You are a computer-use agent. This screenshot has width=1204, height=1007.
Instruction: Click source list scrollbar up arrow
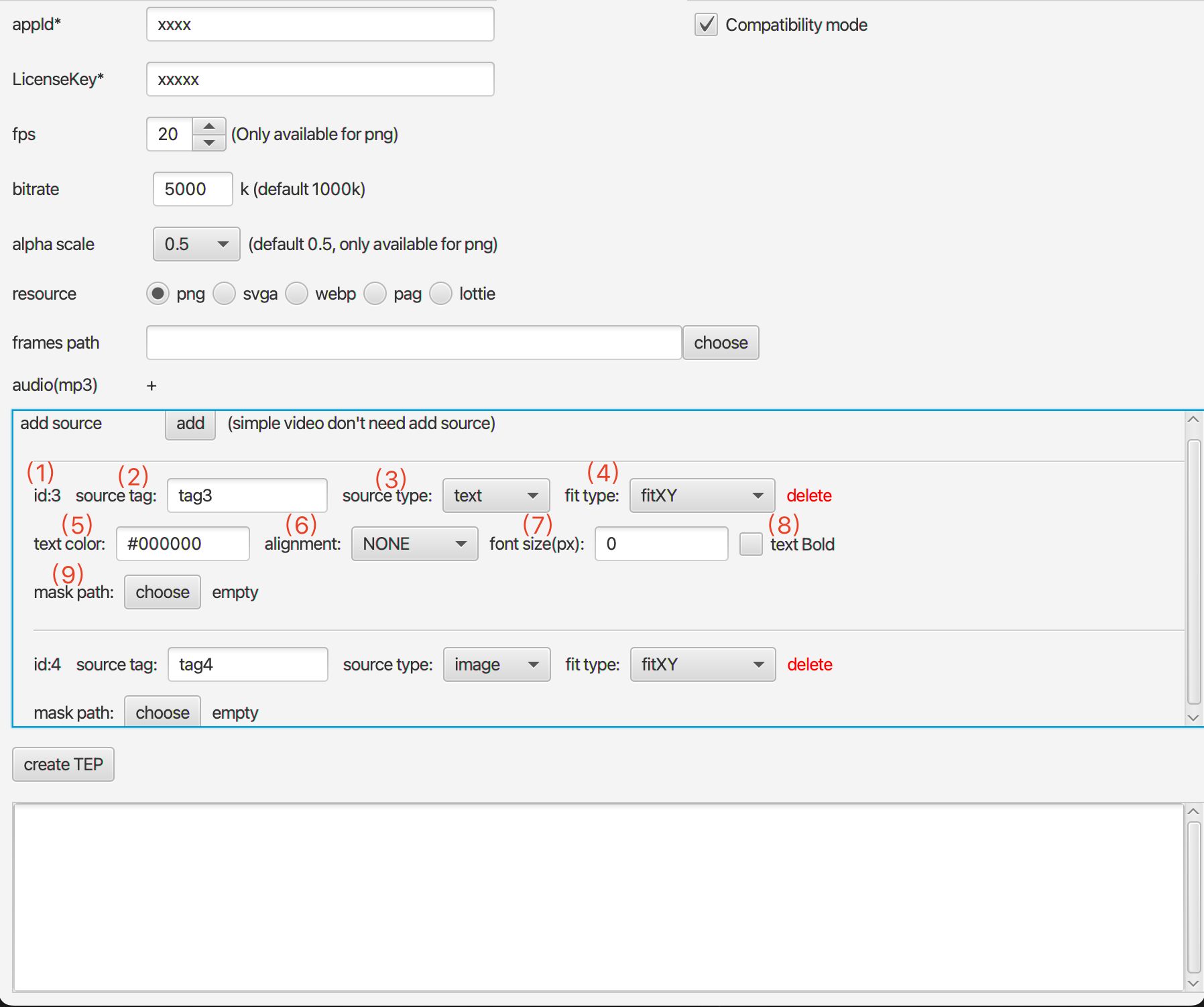(1193, 420)
